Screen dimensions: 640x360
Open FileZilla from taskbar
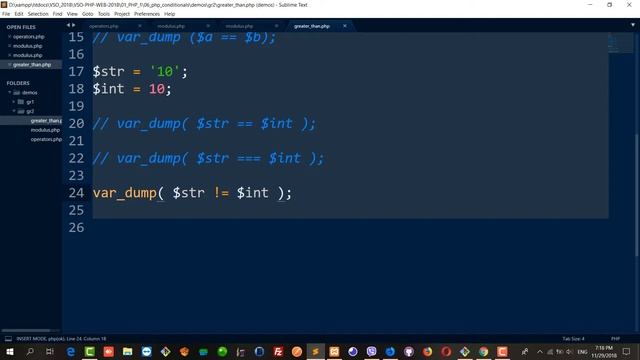[278, 351]
